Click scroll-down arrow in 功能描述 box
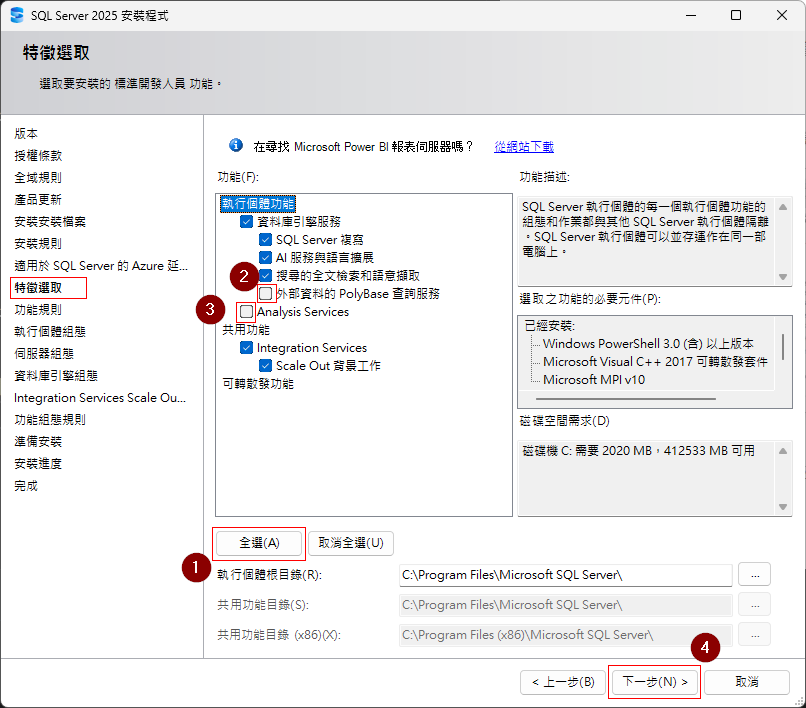This screenshot has width=806, height=708. pos(783,277)
